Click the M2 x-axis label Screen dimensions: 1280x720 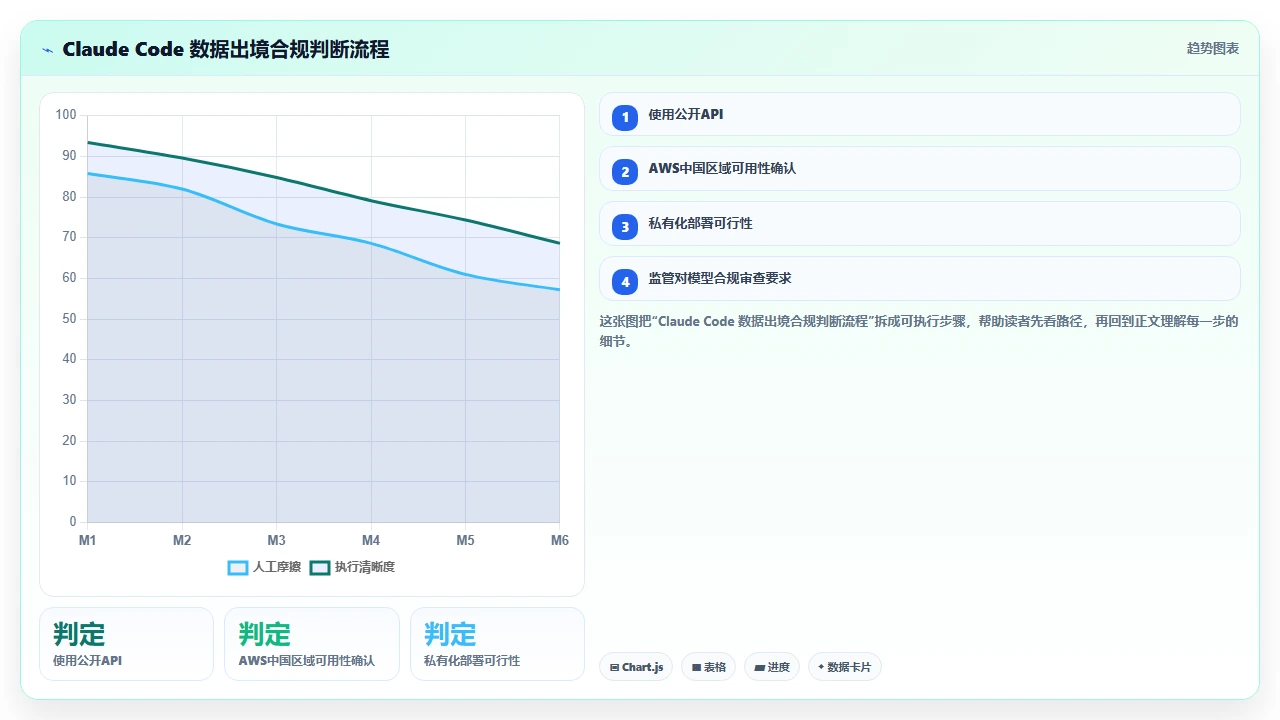click(182, 540)
